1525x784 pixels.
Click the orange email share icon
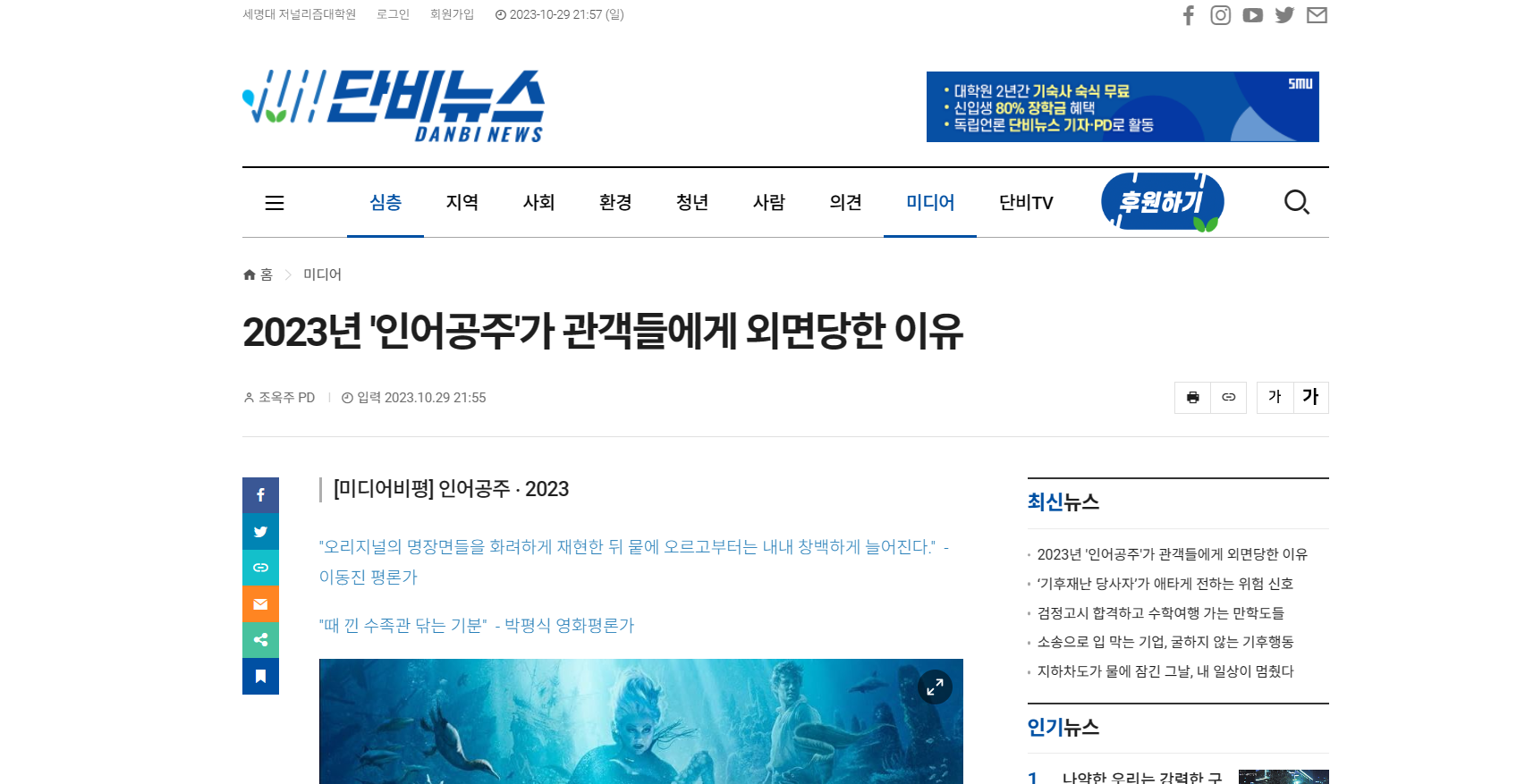click(x=260, y=604)
